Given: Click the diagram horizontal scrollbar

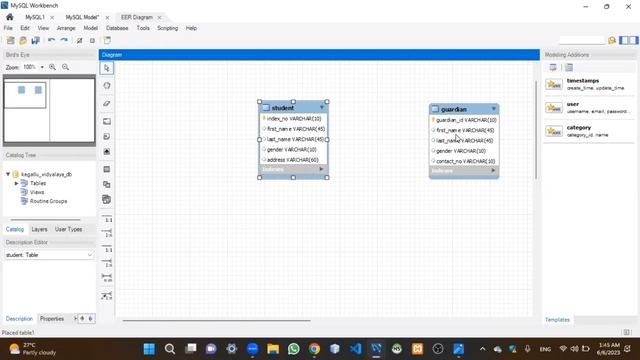Looking at the screenshot, I should tap(216, 320).
